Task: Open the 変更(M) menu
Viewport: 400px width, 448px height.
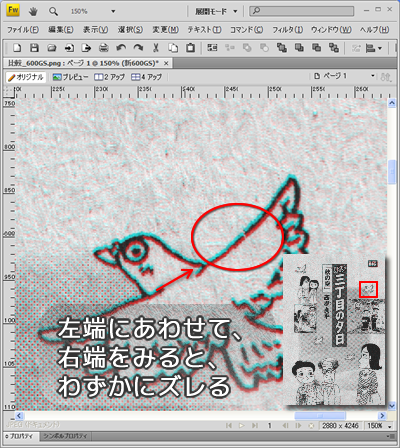Action: tap(166, 30)
